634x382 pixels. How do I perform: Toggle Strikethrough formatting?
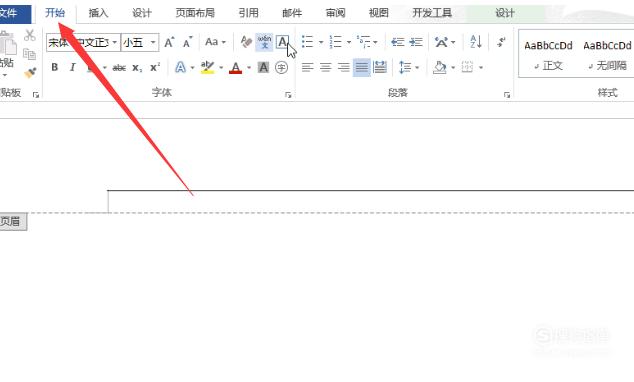pos(119,68)
